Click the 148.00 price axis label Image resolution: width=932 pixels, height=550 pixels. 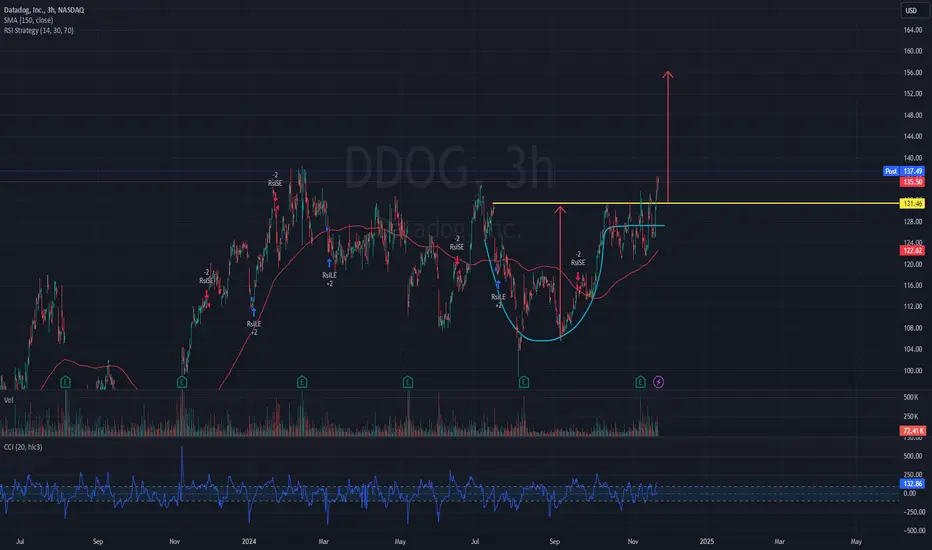click(913, 115)
